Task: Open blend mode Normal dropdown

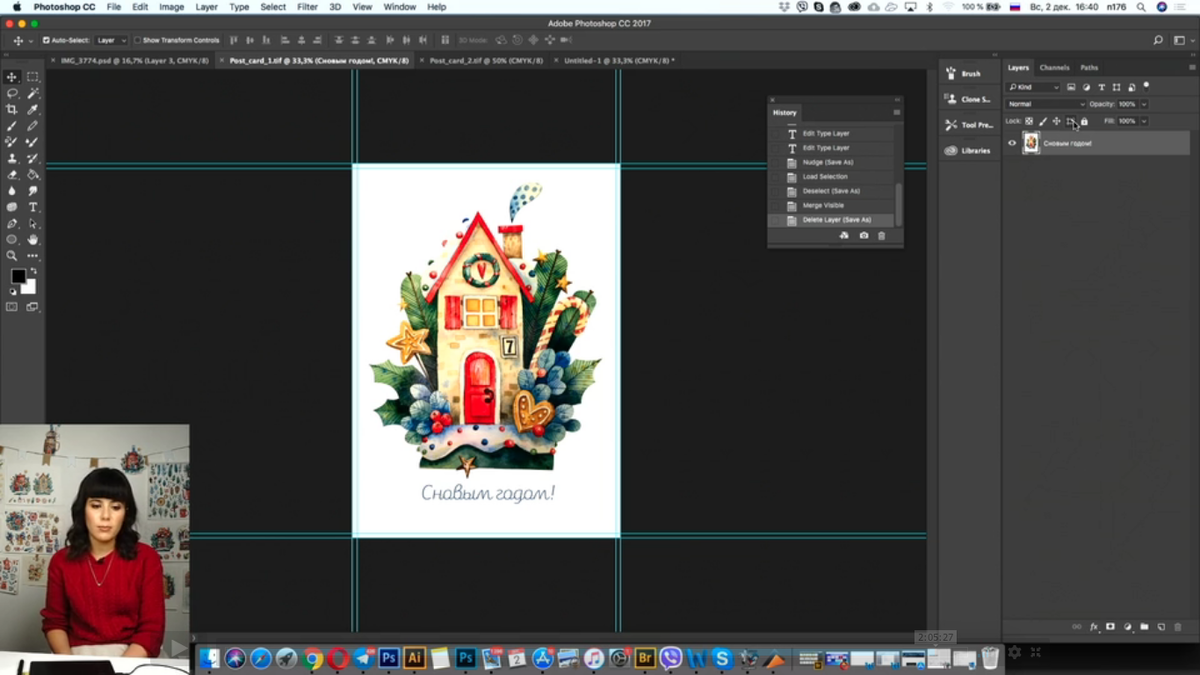Action: (1046, 104)
